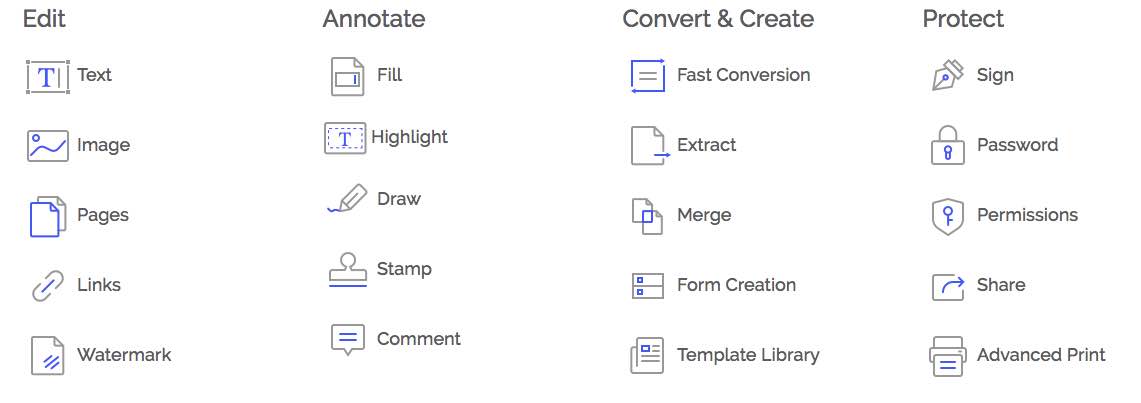This screenshot has height=403, width=1141.
Task: Select the Merge documents icon
Action: (x=647, y=216)
